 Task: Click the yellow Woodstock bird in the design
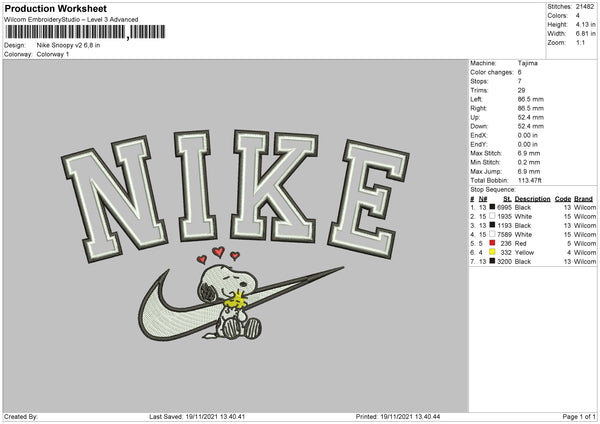click(236, 299)
